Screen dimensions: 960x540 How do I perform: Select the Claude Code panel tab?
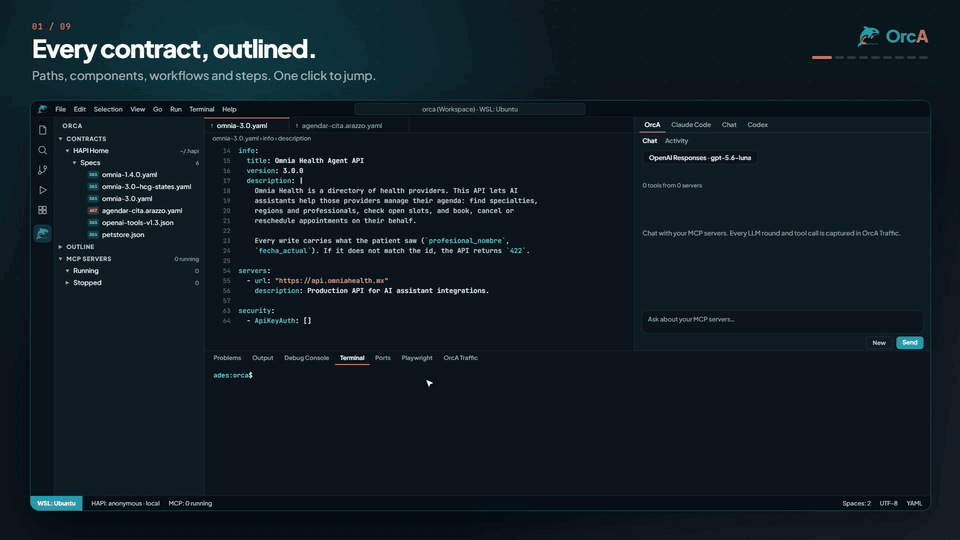click(x=691, y=125)
